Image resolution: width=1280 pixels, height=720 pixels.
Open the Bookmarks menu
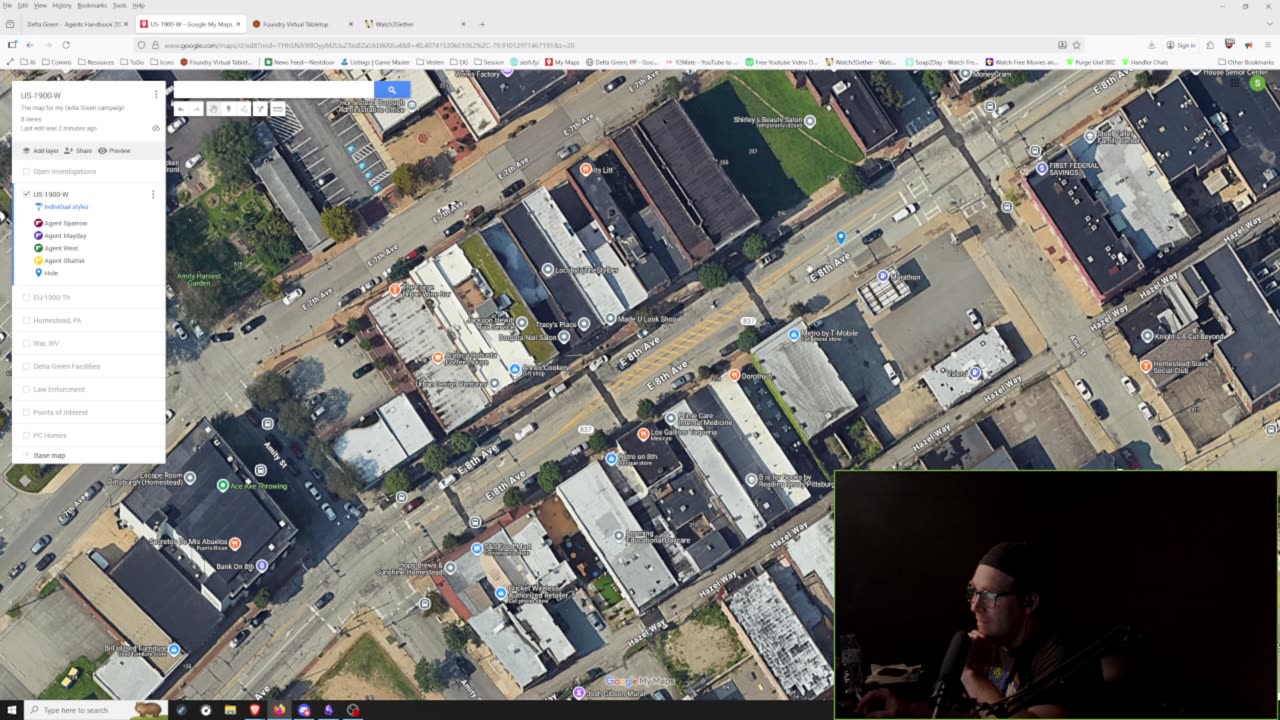coord(92,5)
